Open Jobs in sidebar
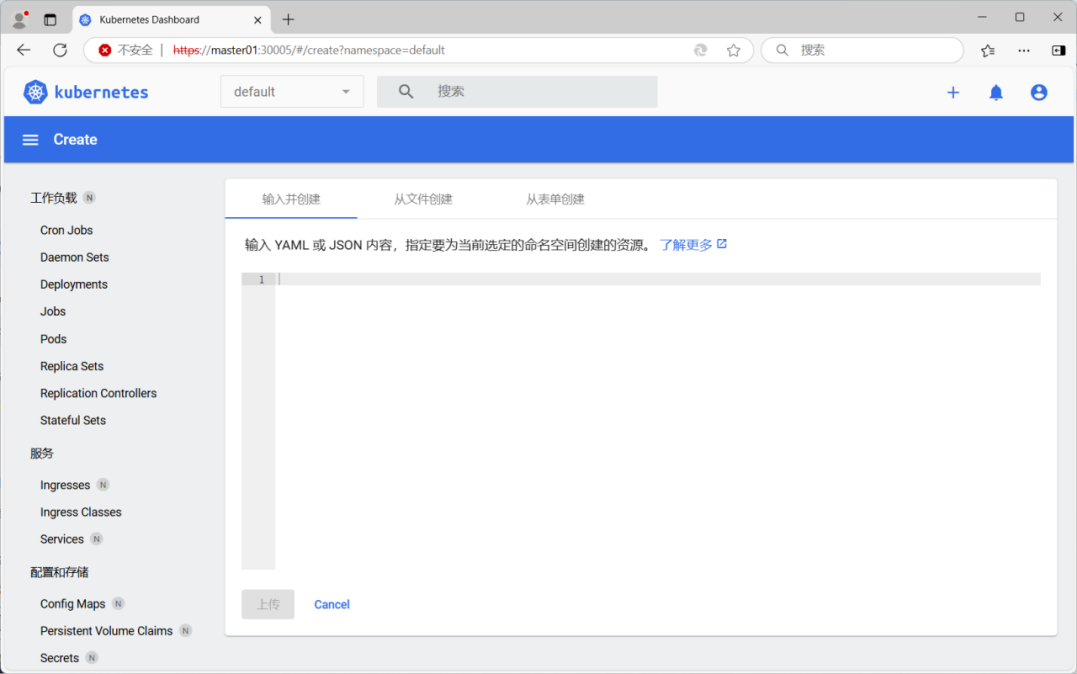The height and width of the screenshot is (674, 1077). (53, 311)
